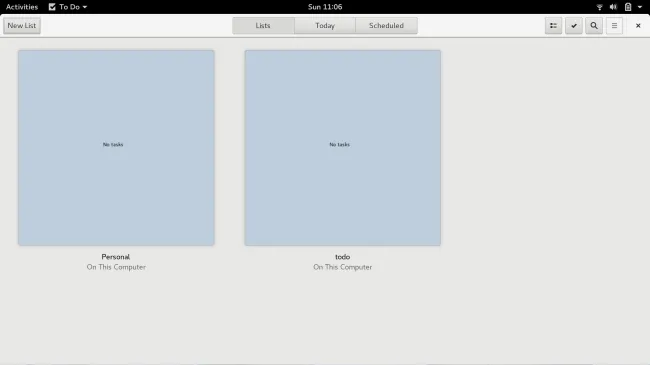The image size is (650, 365).
Task: Expand the To Do app menu
Action: tap(68, 7)
